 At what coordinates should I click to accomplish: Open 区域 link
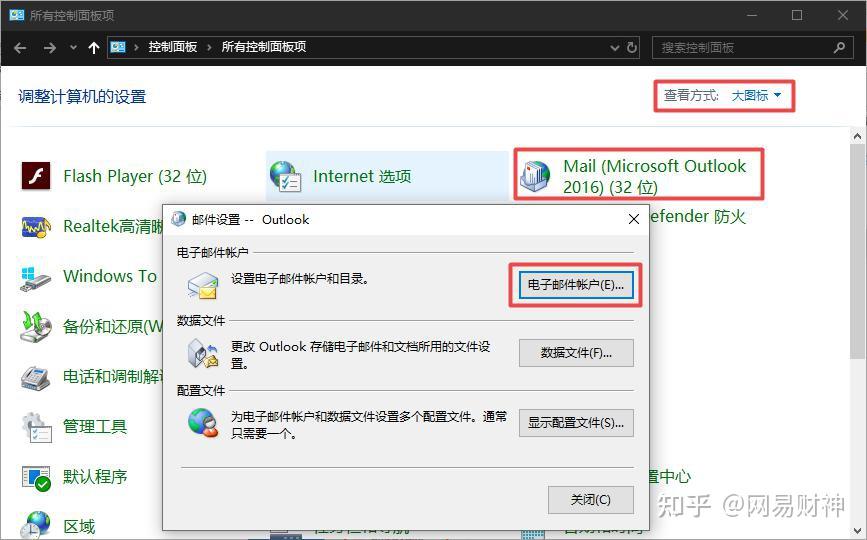click(x=79, y=526)
